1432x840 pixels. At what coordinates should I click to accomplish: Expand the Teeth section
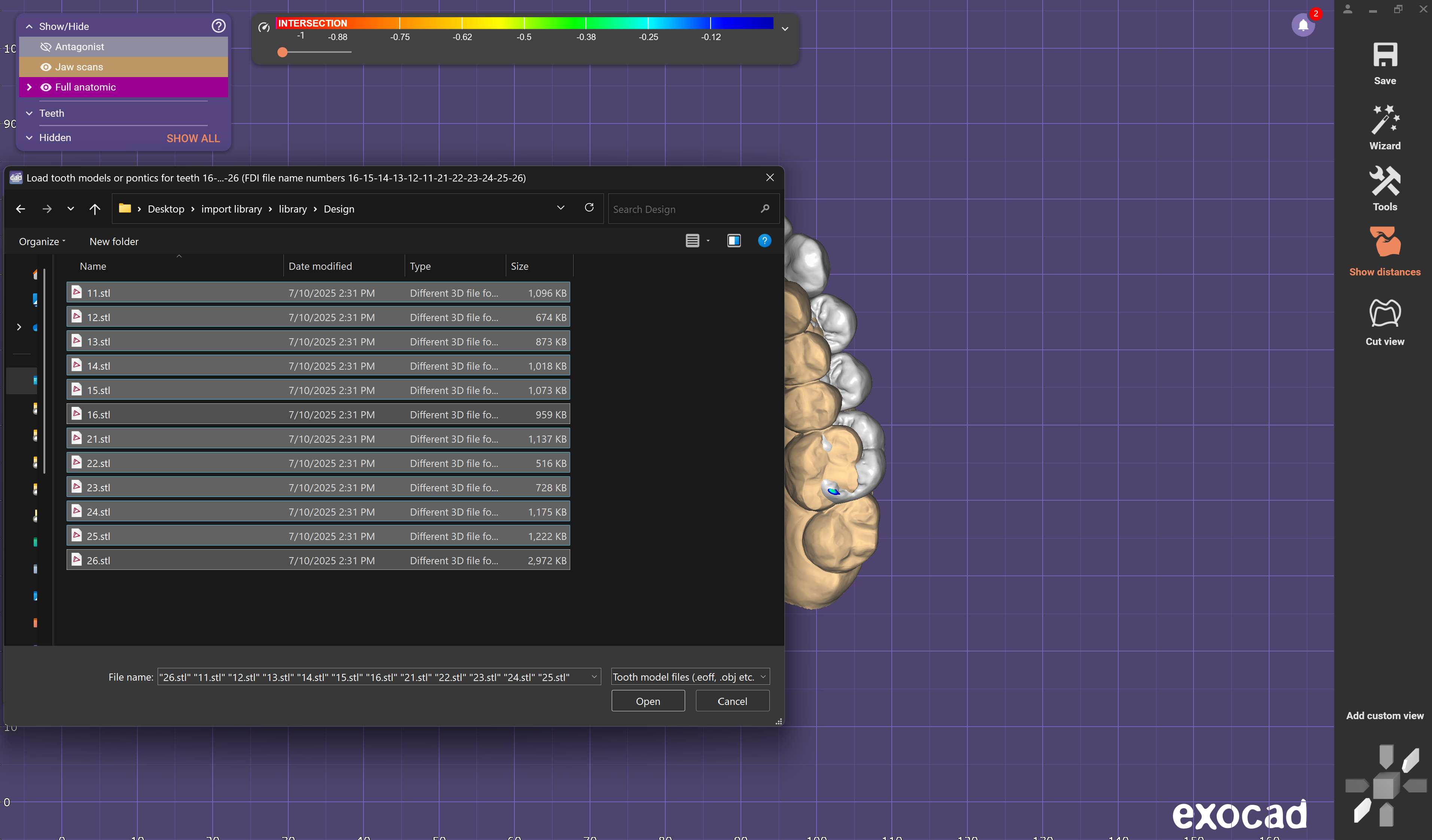click(x=29, y=113)
